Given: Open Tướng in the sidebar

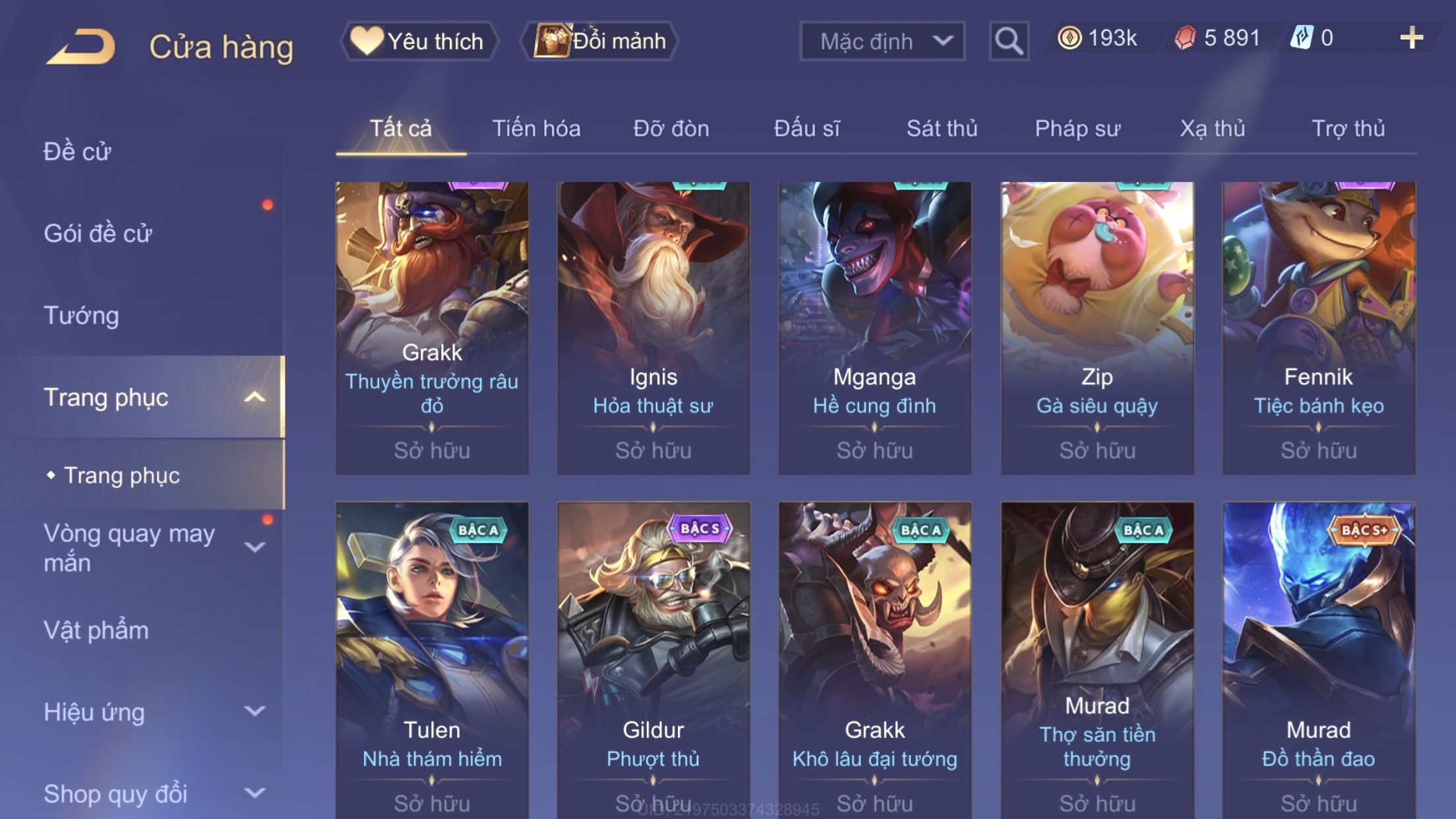Looking at the screenshot, I should pos(81,315).
